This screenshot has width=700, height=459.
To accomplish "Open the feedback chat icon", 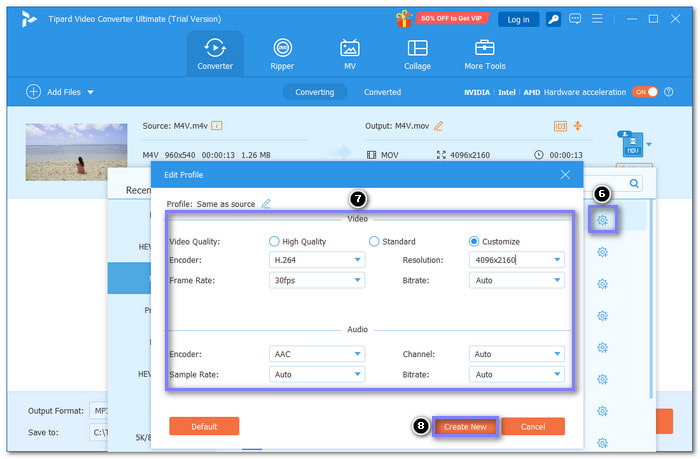I will [x=575, y=19].
